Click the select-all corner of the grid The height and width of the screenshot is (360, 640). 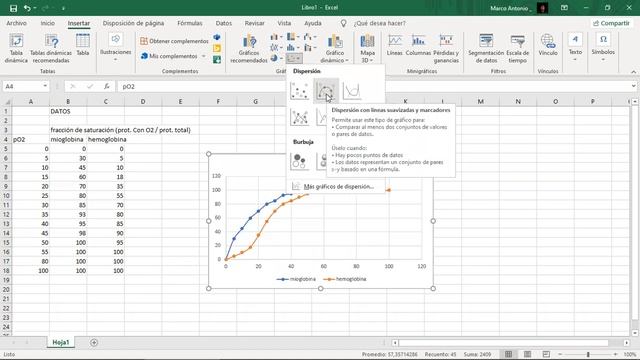click(7, 102)
